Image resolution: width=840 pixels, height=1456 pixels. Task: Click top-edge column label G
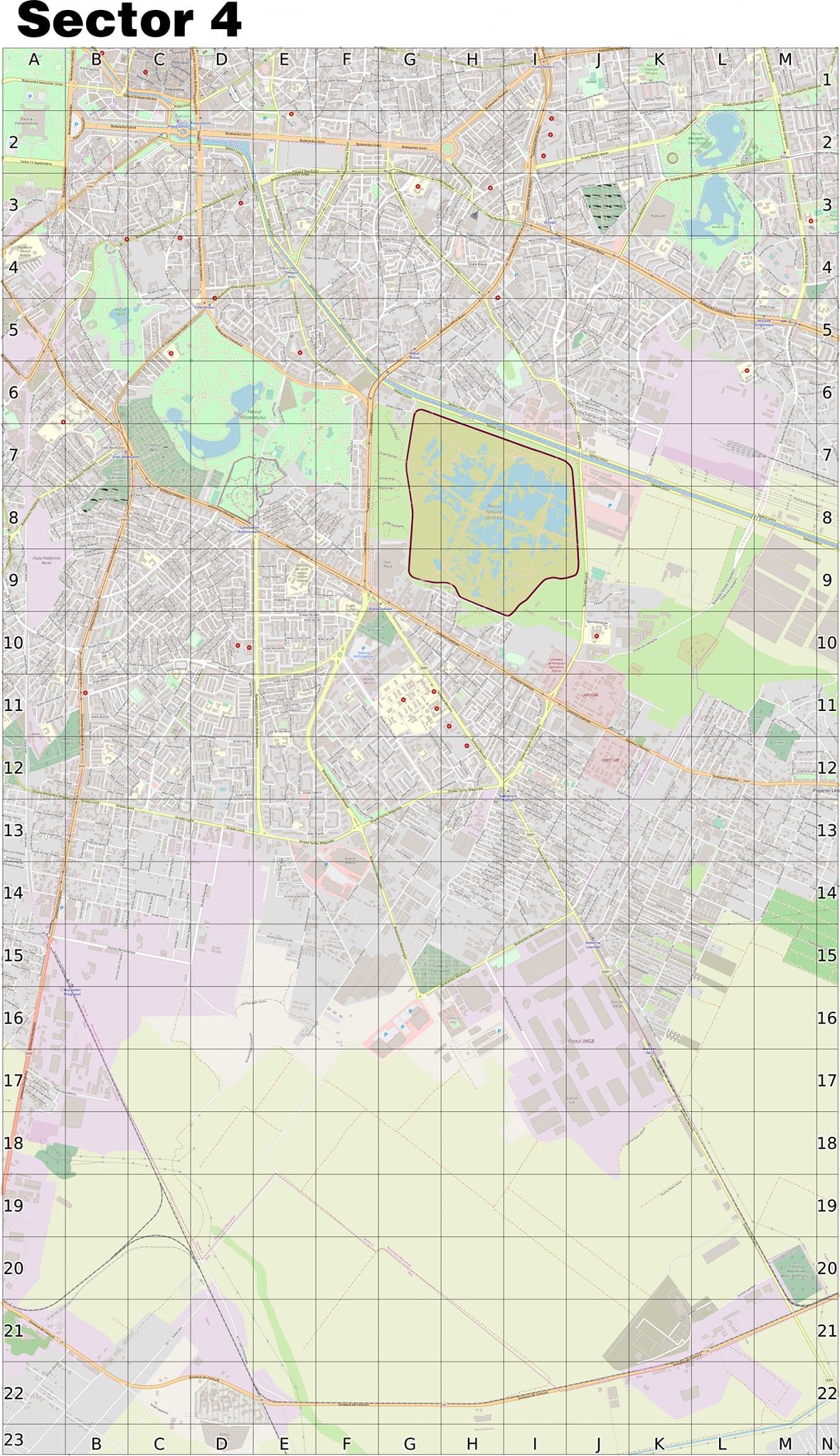(x=410, y=60)
